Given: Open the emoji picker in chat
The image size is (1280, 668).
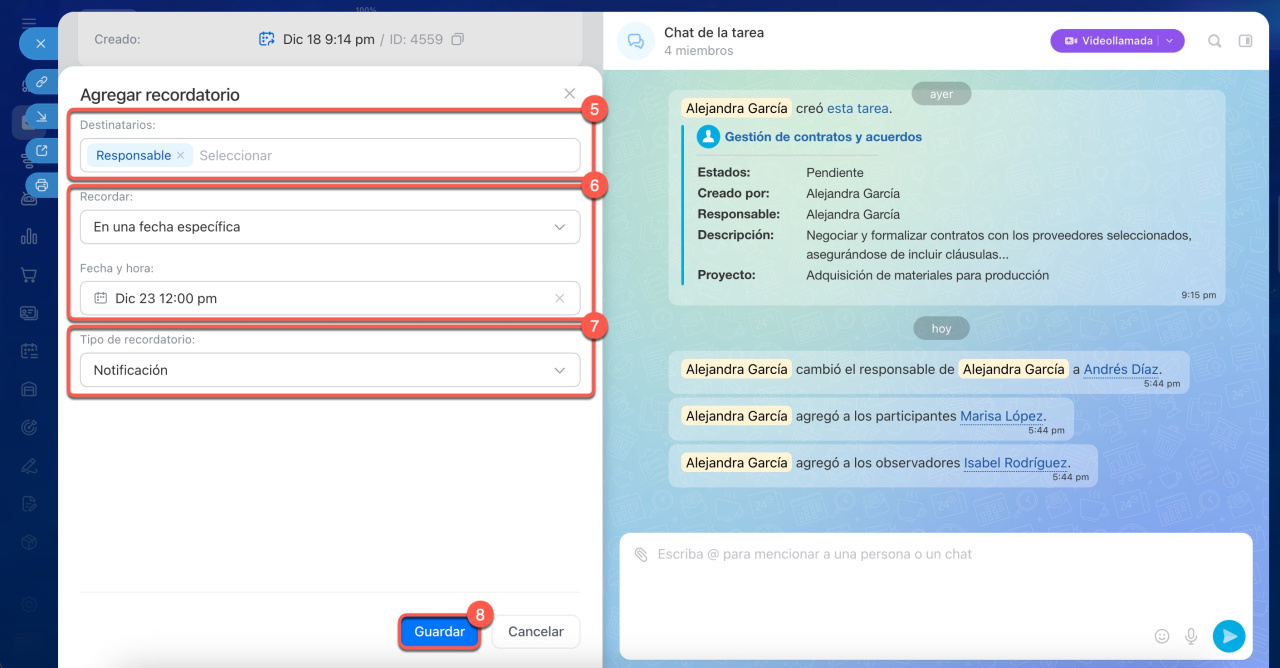Looking at the screenshot, I should (1162, 636).
